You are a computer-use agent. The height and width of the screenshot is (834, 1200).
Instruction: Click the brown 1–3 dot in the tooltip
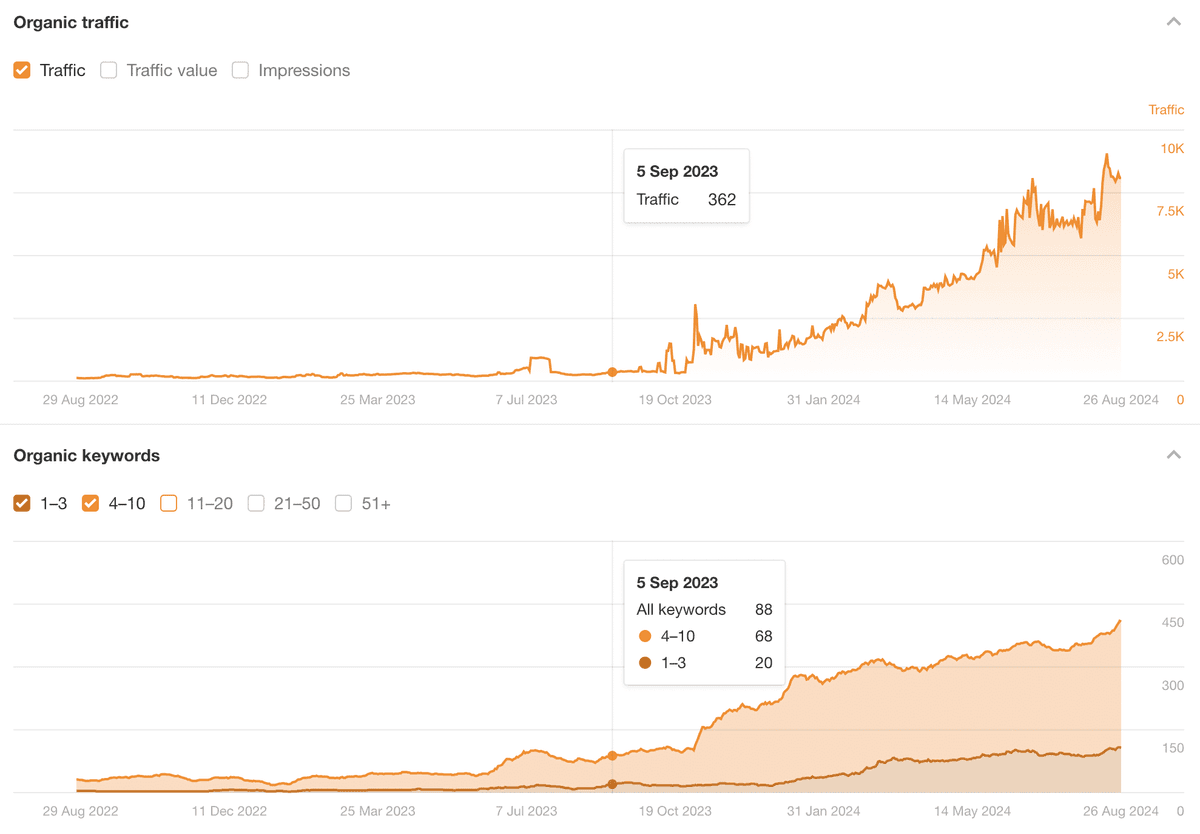click(x=645, y=663)
